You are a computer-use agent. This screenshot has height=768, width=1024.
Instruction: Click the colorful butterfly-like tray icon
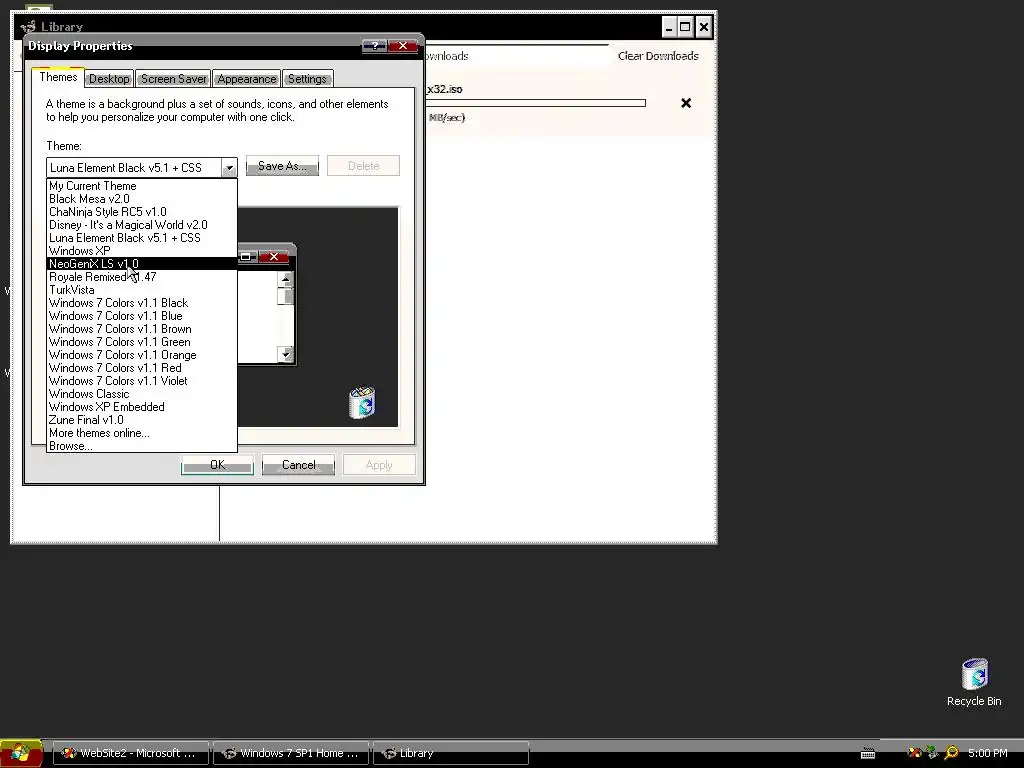click(x=915, y=753)
